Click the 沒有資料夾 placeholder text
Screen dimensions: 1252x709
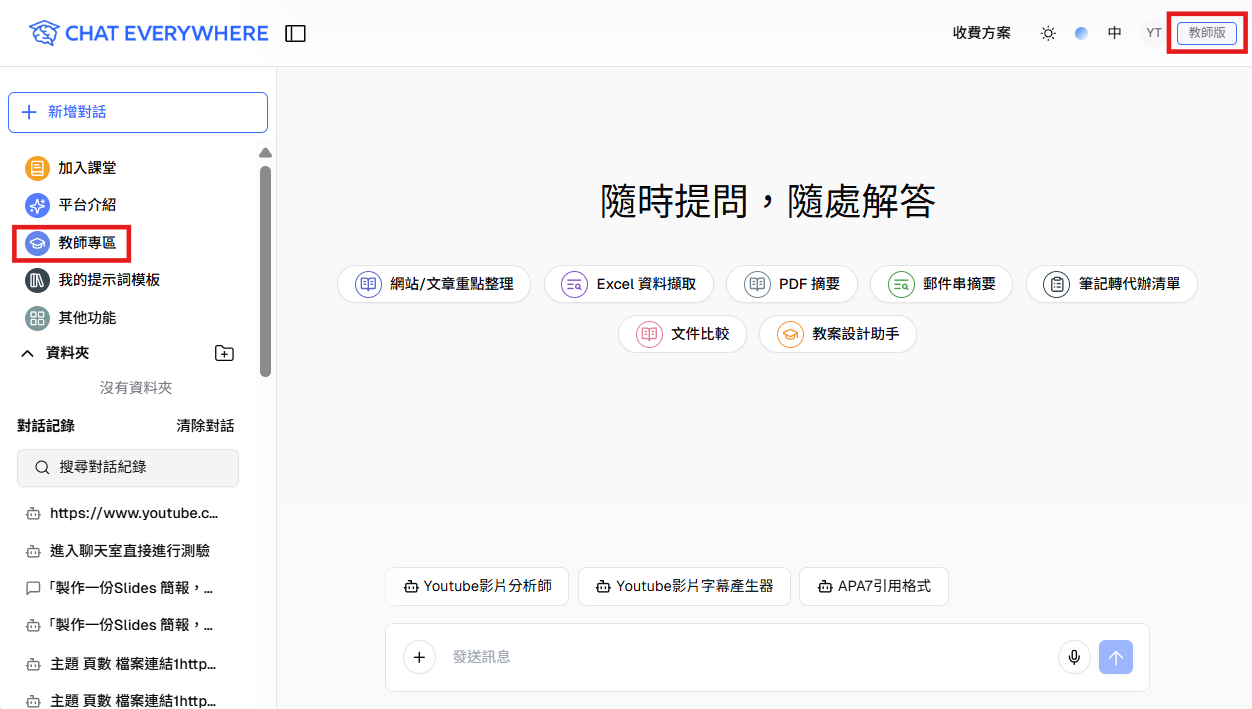point(136,388)
